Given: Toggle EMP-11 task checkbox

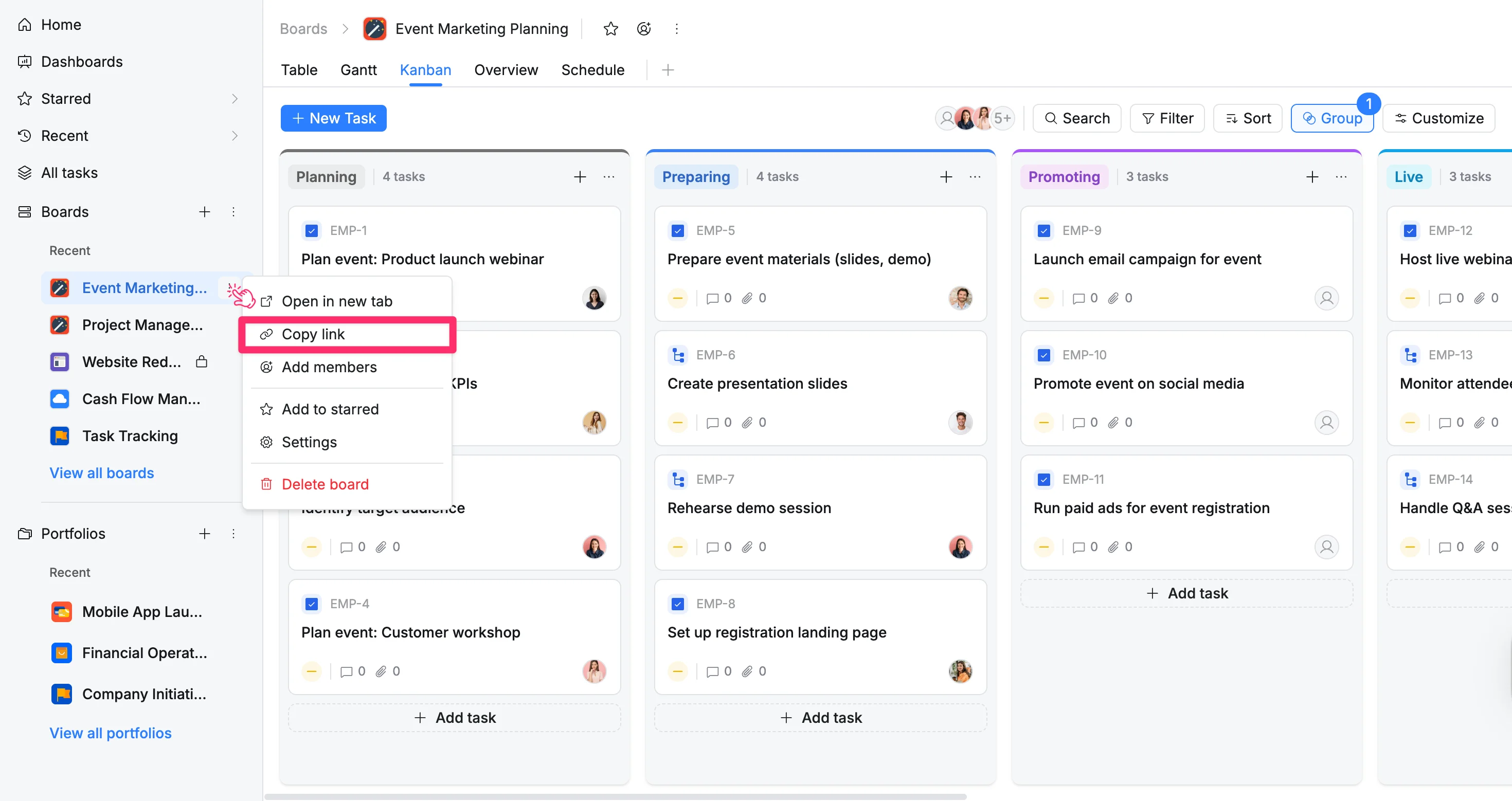Looking at the screenshot, I should [x=1044, y=480].
